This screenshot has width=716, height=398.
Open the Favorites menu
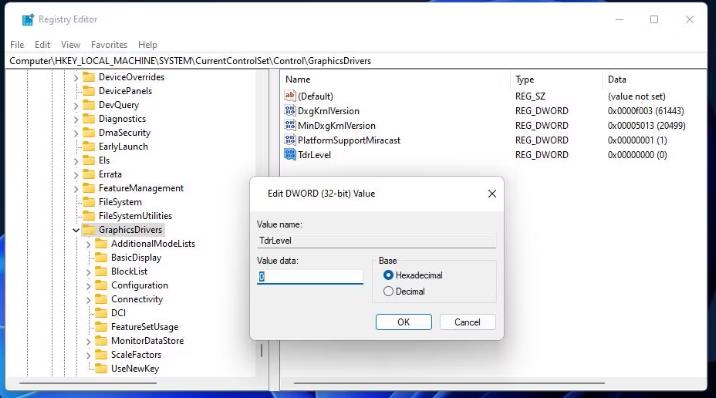tap(109, 45)
